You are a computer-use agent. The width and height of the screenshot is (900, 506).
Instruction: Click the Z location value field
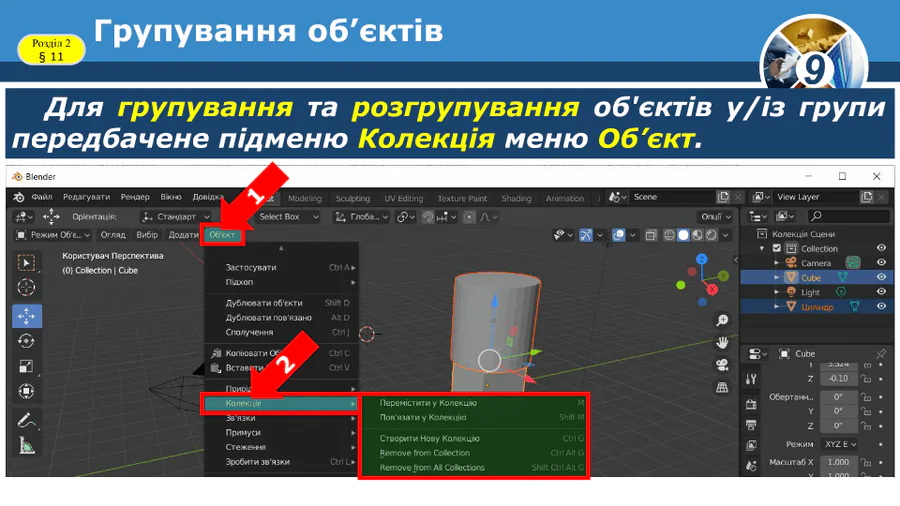click(838, 378)
